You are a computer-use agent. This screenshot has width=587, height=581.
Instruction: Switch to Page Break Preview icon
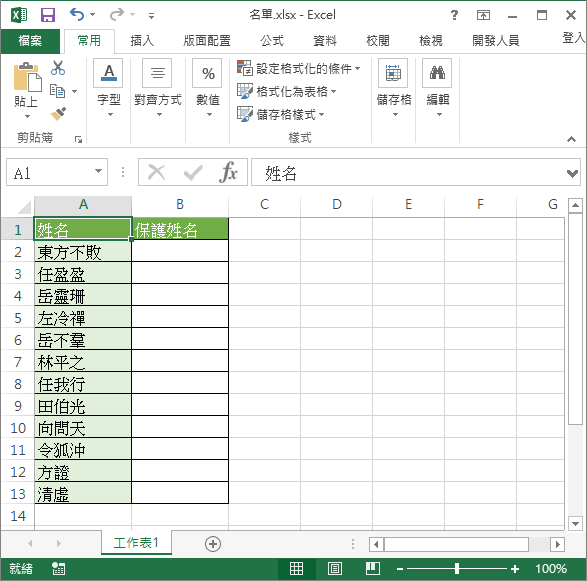373,569
